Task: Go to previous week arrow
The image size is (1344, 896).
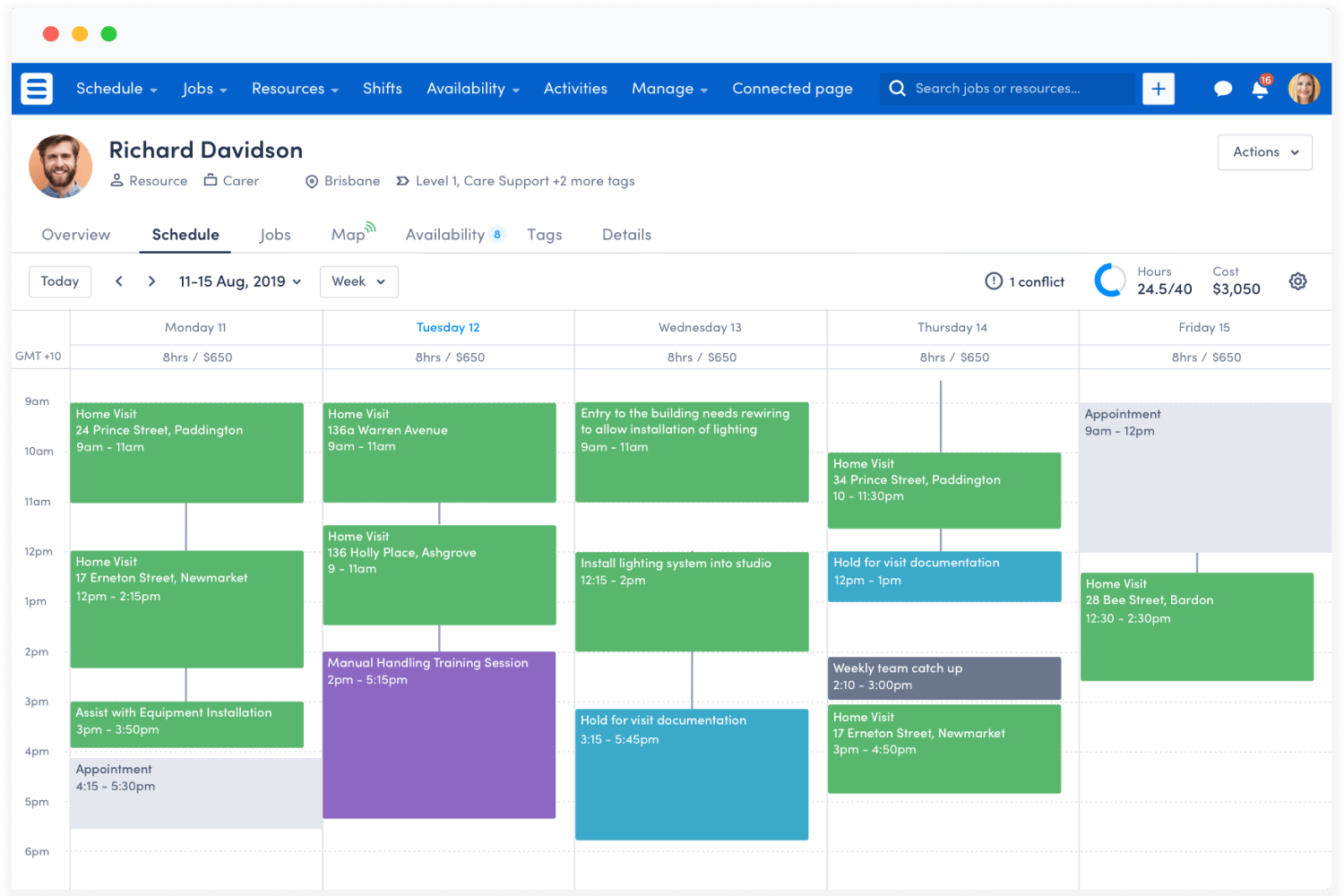Action: pyautogui.click(x=119, y=281)
